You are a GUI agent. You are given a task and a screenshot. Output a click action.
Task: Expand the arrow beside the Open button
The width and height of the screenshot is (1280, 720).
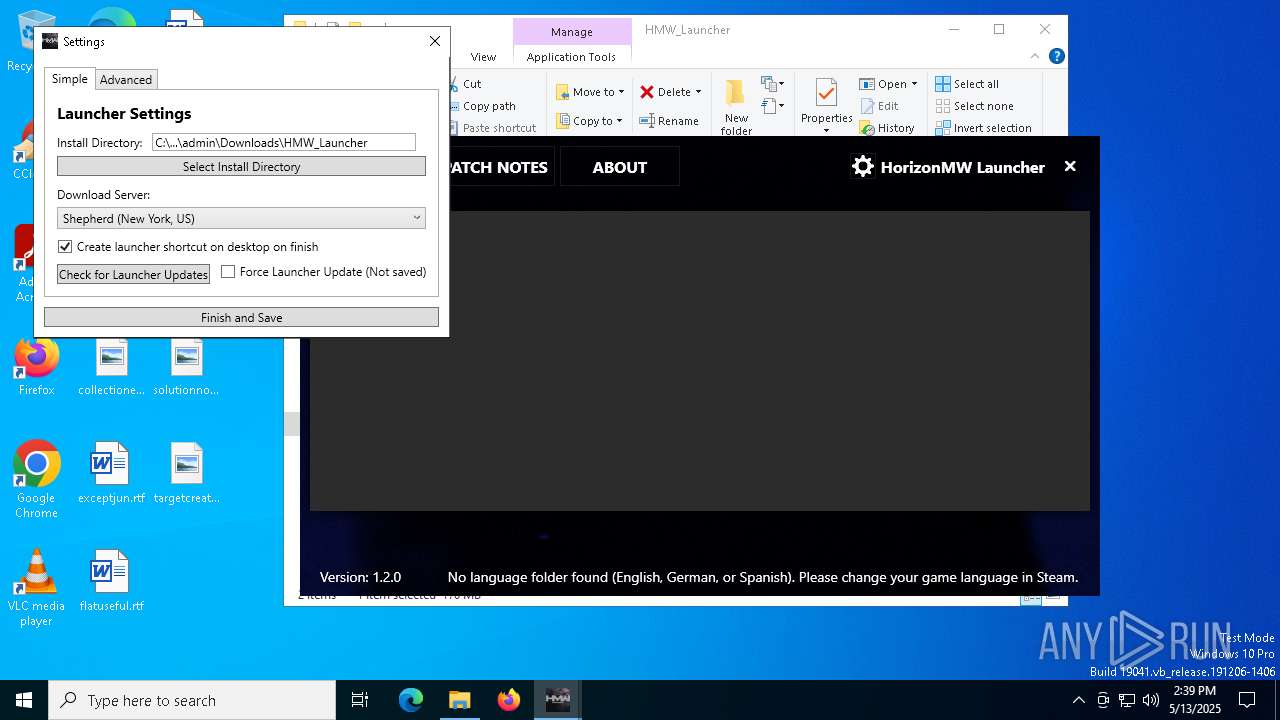click(914, 84)
